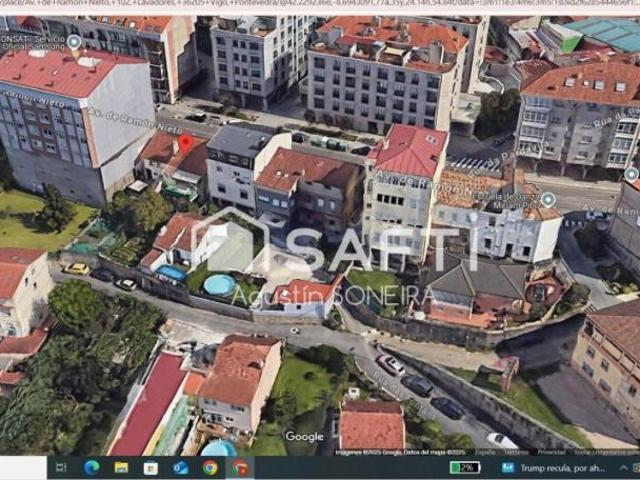Click the Windows taskbar search box
Image resolution: width=640 pixels, height=480 pixels.
pyautogui.click(x=23, y=467)
